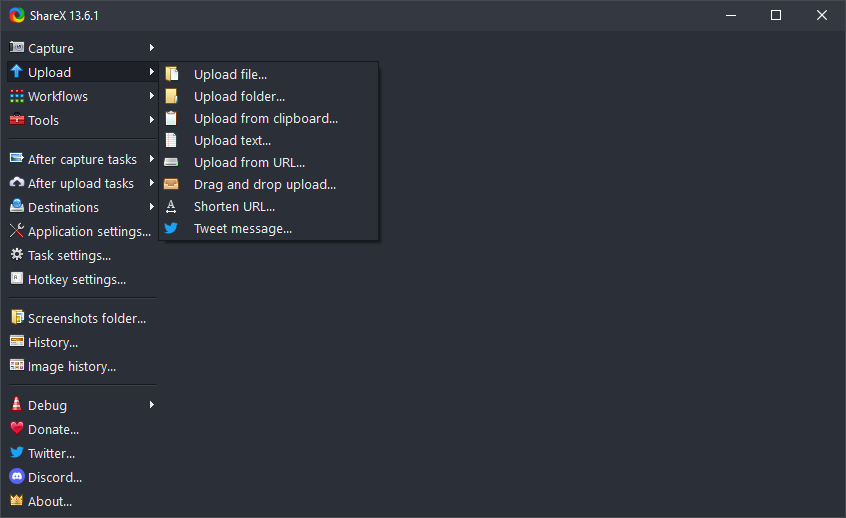Viewport: 846px width, 518px height.
Task: Click the gear icon for Task settings
Action: tap(16, 255)
